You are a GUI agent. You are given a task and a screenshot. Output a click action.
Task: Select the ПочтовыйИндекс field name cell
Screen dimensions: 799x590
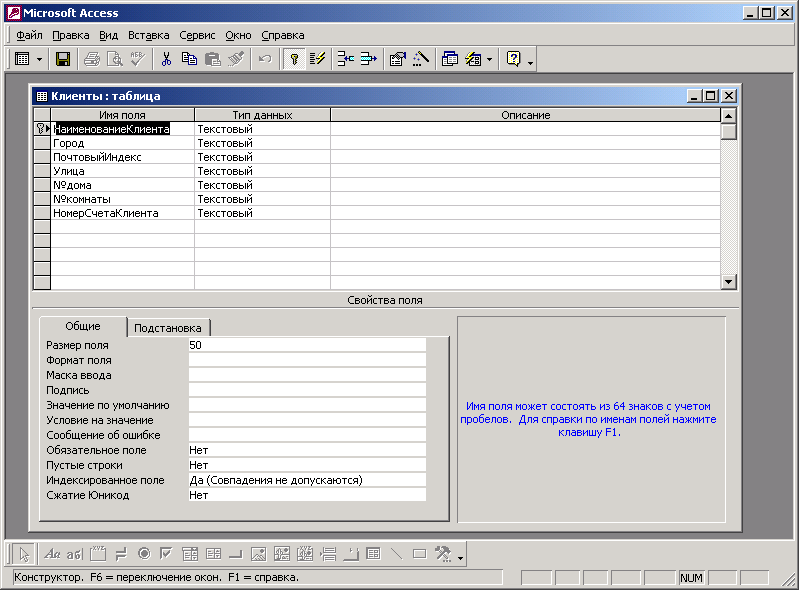pos(122,157)
